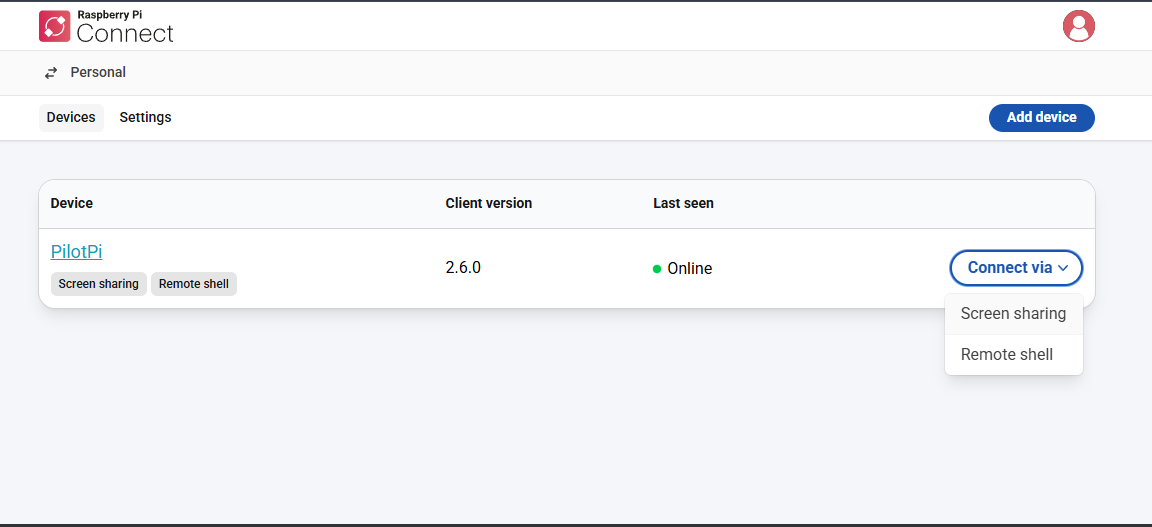Click the organisation switch arrows icon
The height and width of the screenshot is (527, 1152).
tap(51, 73)
